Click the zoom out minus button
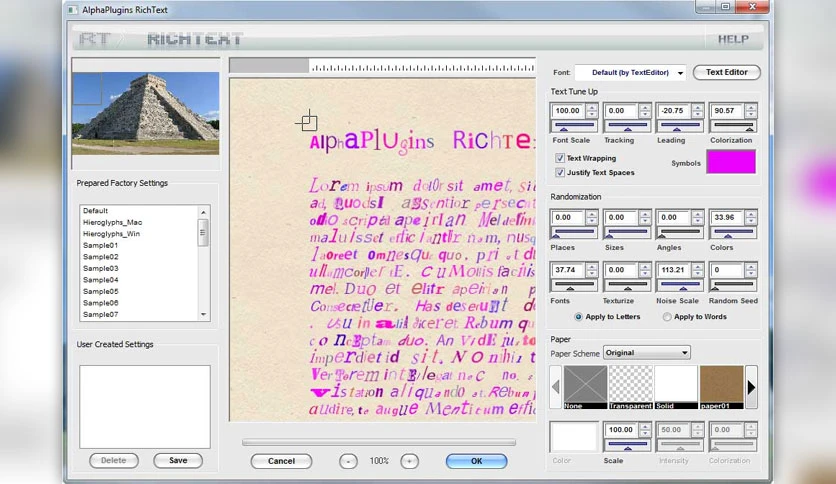This screenshot has width=836, height=484. pyautogui.click(x=348, y=461)
